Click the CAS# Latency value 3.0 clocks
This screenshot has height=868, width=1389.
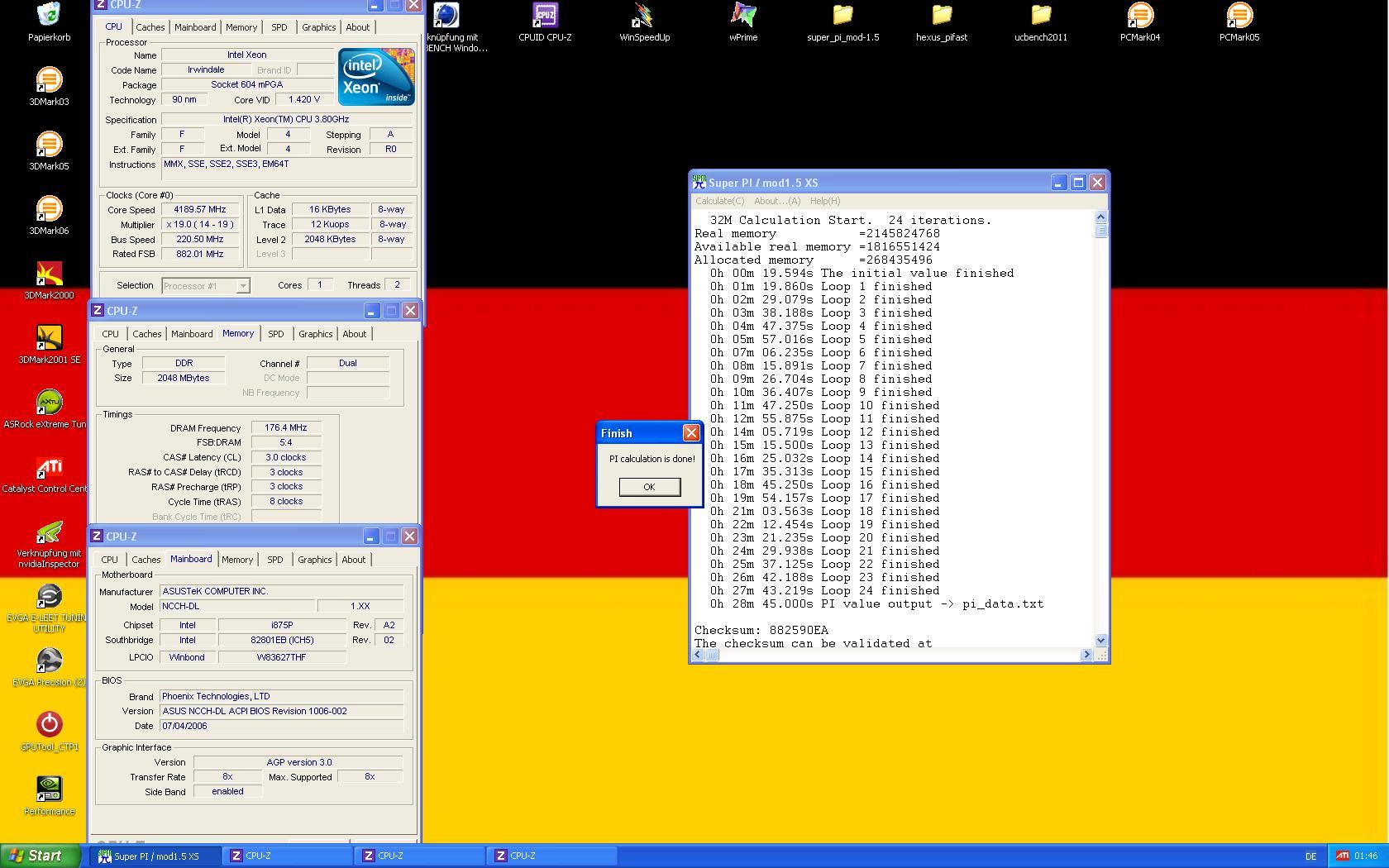pos(286,457)
